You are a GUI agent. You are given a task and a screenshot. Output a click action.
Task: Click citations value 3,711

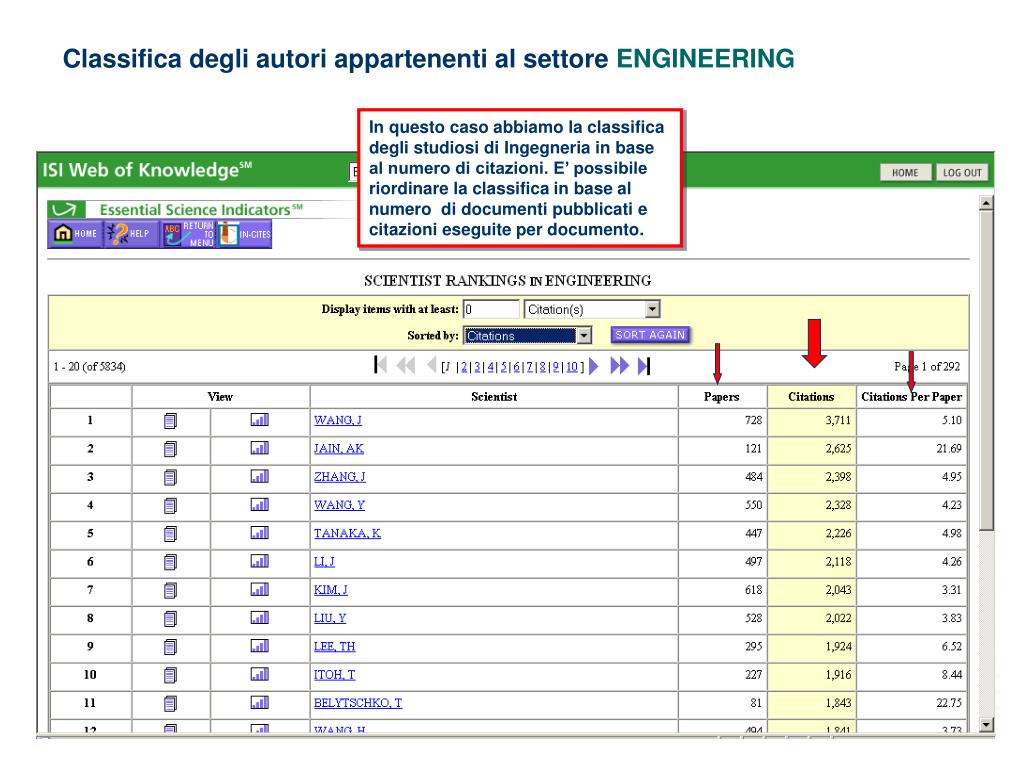point(838,421)
